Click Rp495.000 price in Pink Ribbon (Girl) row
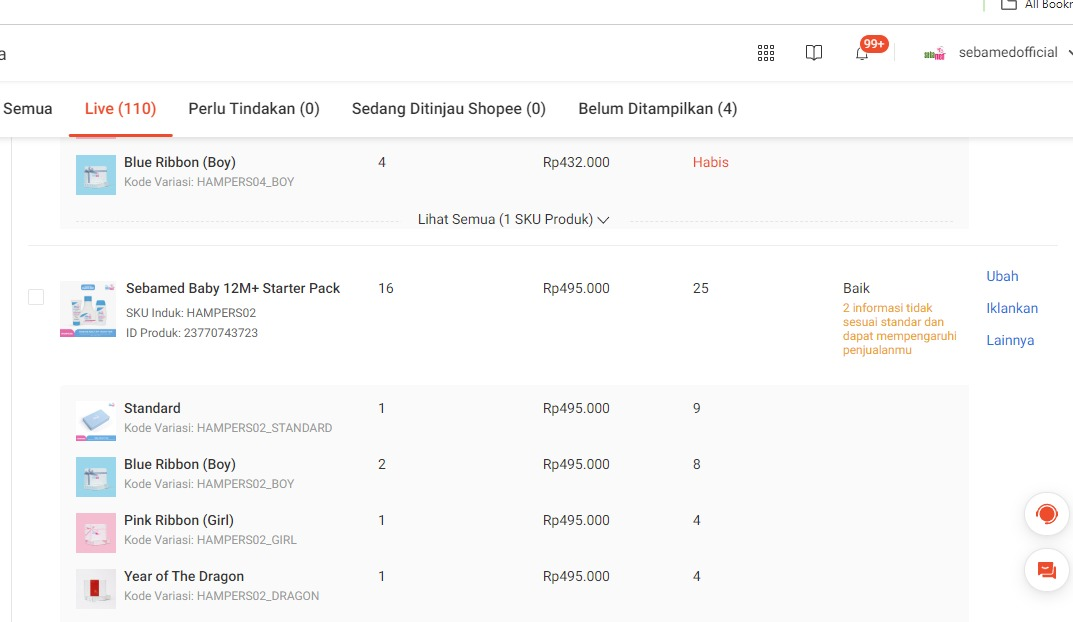This screenshot has height=622, width=1073. tap(576, 521)
